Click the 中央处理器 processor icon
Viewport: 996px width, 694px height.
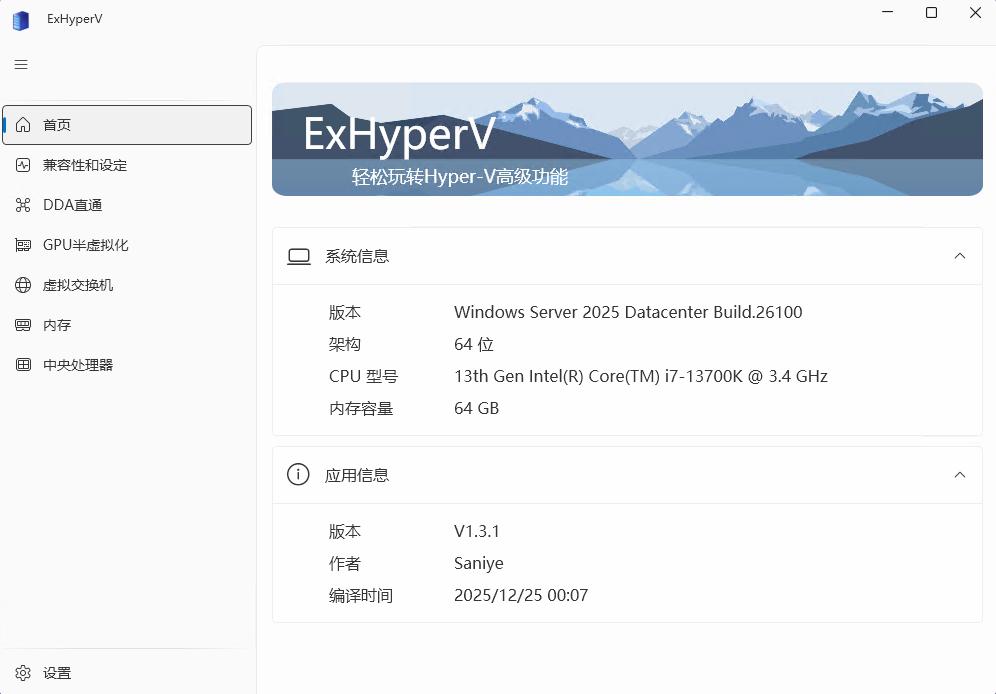[x=23, y=365]
